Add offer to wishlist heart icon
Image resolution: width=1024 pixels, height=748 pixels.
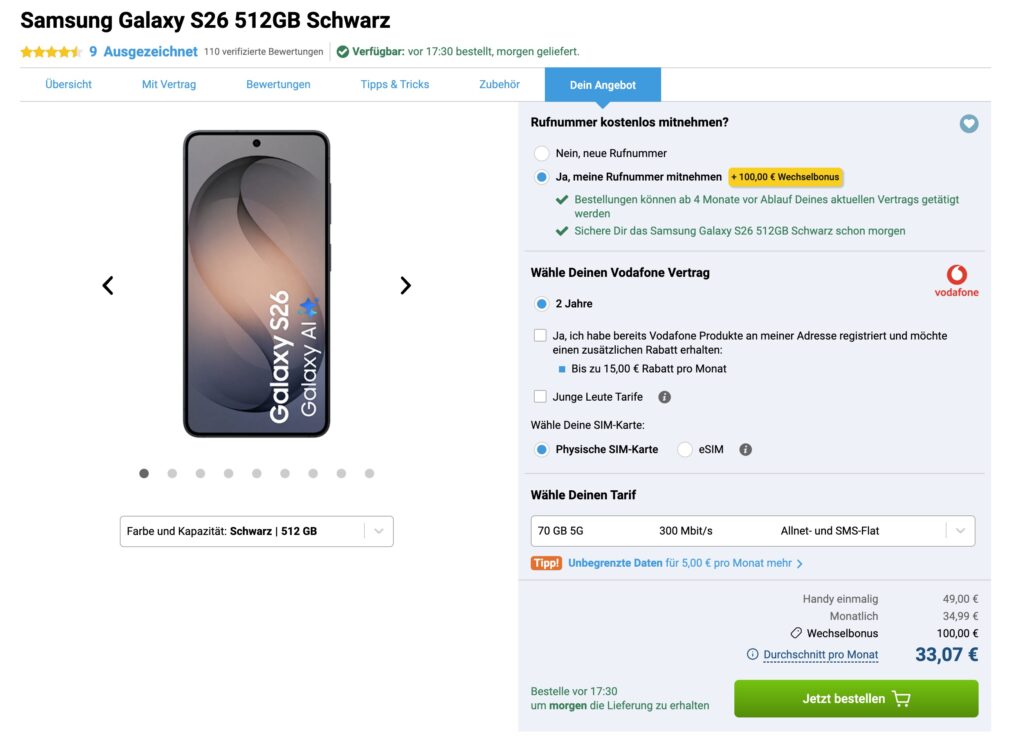(968, 123)
